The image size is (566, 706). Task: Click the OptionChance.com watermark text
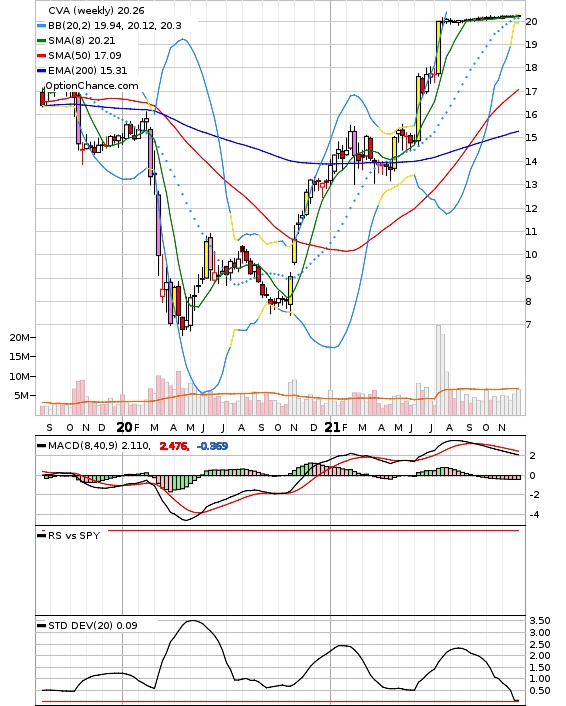click(92, 86)
